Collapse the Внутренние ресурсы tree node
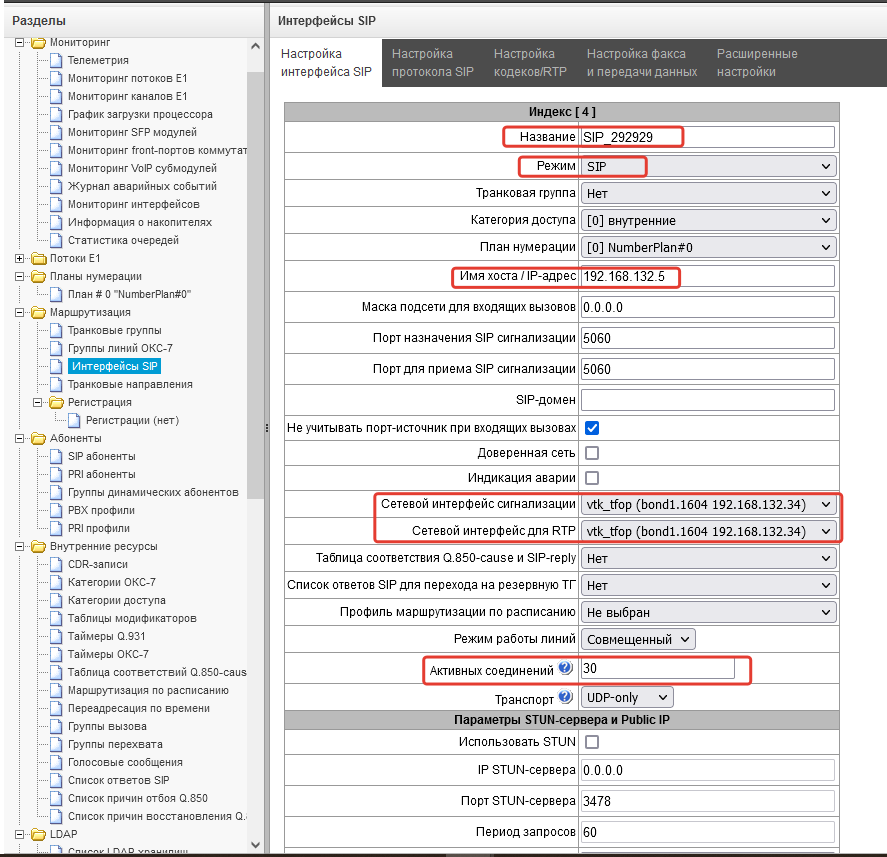 click(20, 547)
